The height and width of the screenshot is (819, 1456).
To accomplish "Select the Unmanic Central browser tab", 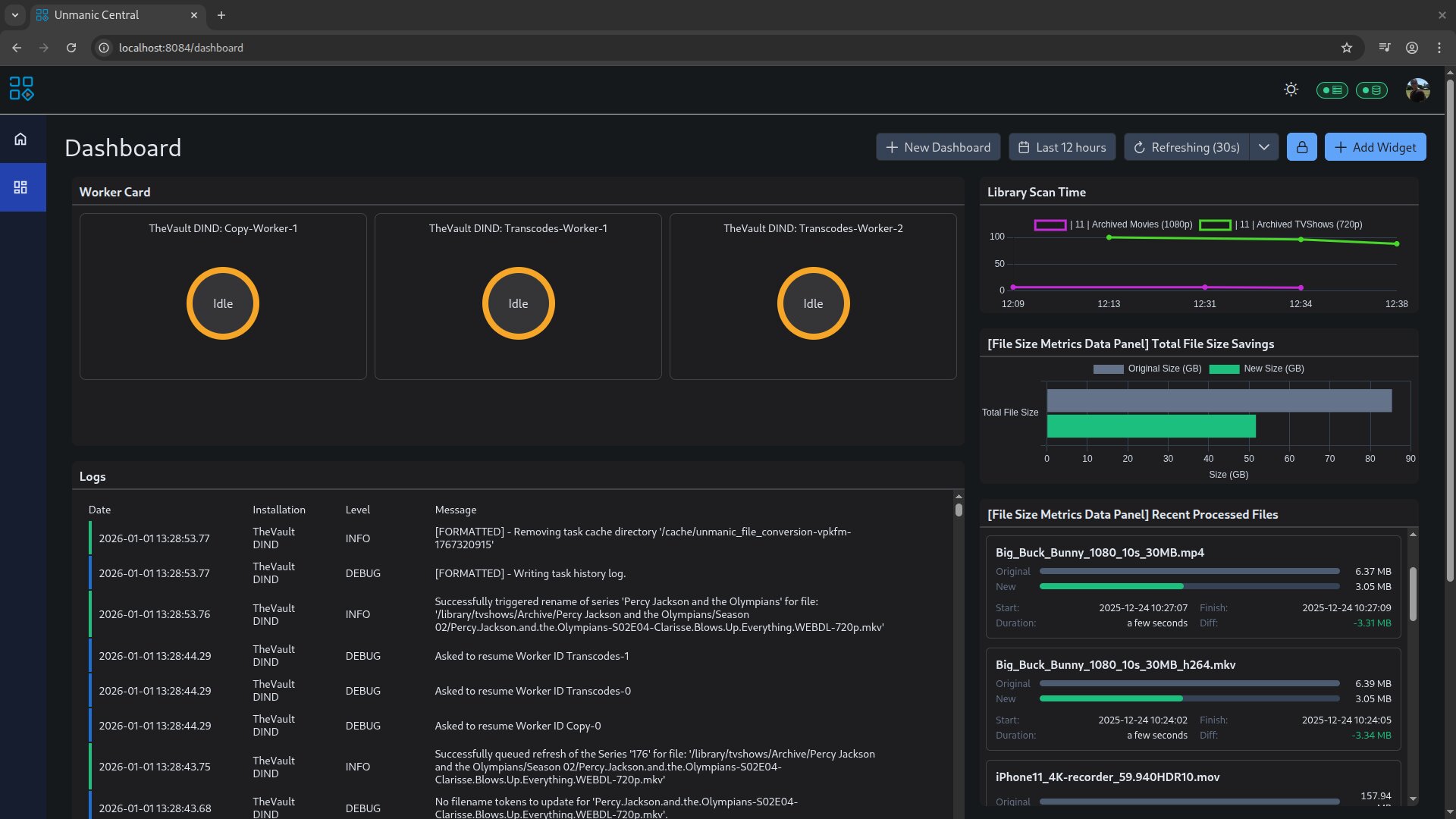I will click(97, 15).
